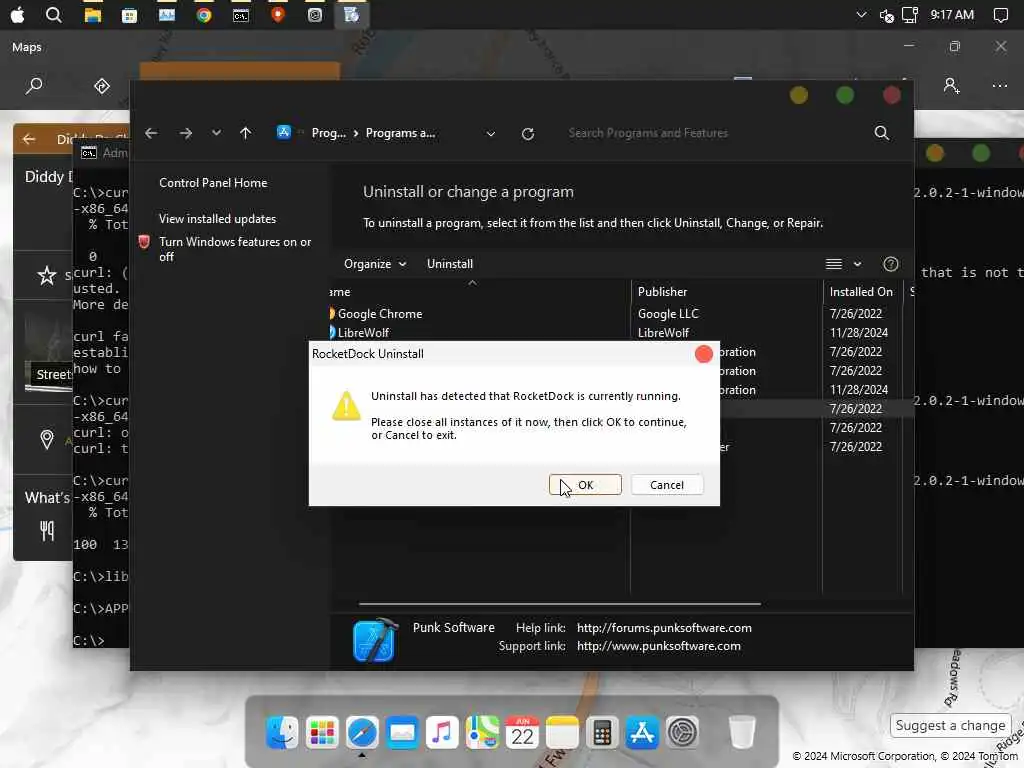Image resolution: width=1024 pixels, height=768 pixels.
Task: Select the Prog... breadcrumb in the address bar
Action: (x=328, y=133)
